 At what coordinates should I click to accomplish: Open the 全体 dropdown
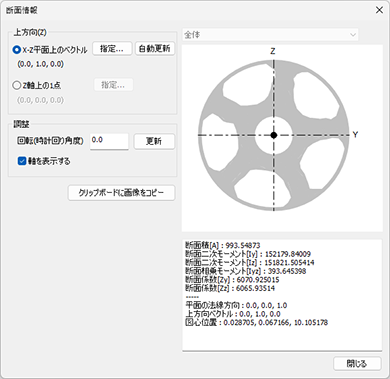[x=270, y=35]
